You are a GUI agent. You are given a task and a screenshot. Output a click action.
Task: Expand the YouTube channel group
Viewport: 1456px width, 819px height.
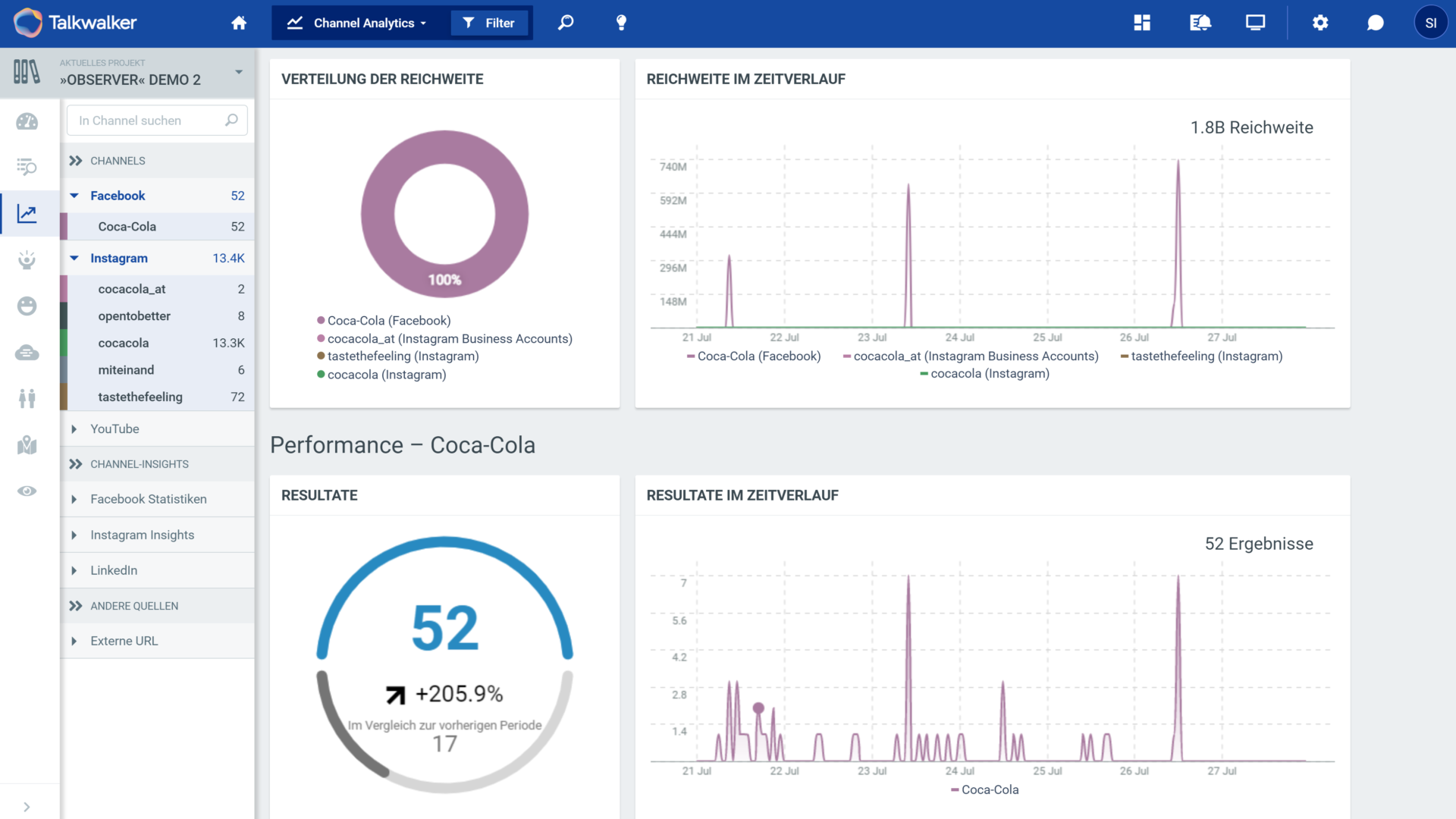74,429
